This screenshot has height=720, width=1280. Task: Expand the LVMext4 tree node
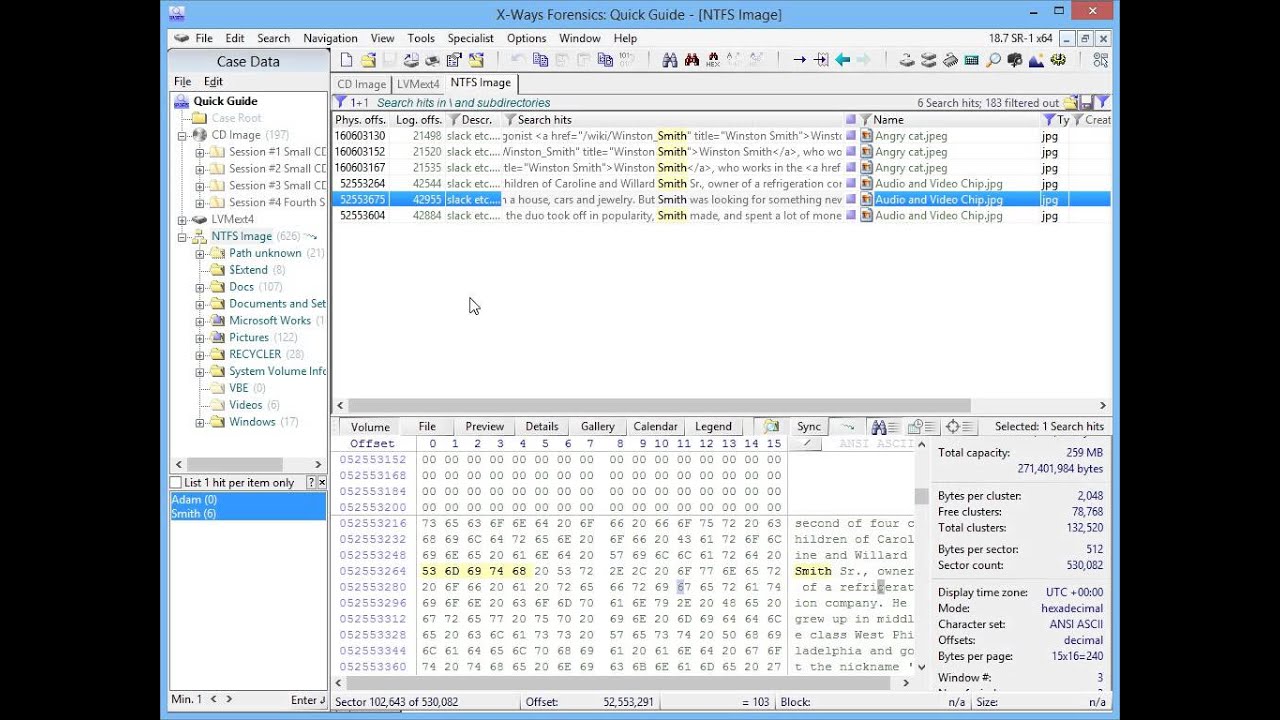[x=182, y=220]
